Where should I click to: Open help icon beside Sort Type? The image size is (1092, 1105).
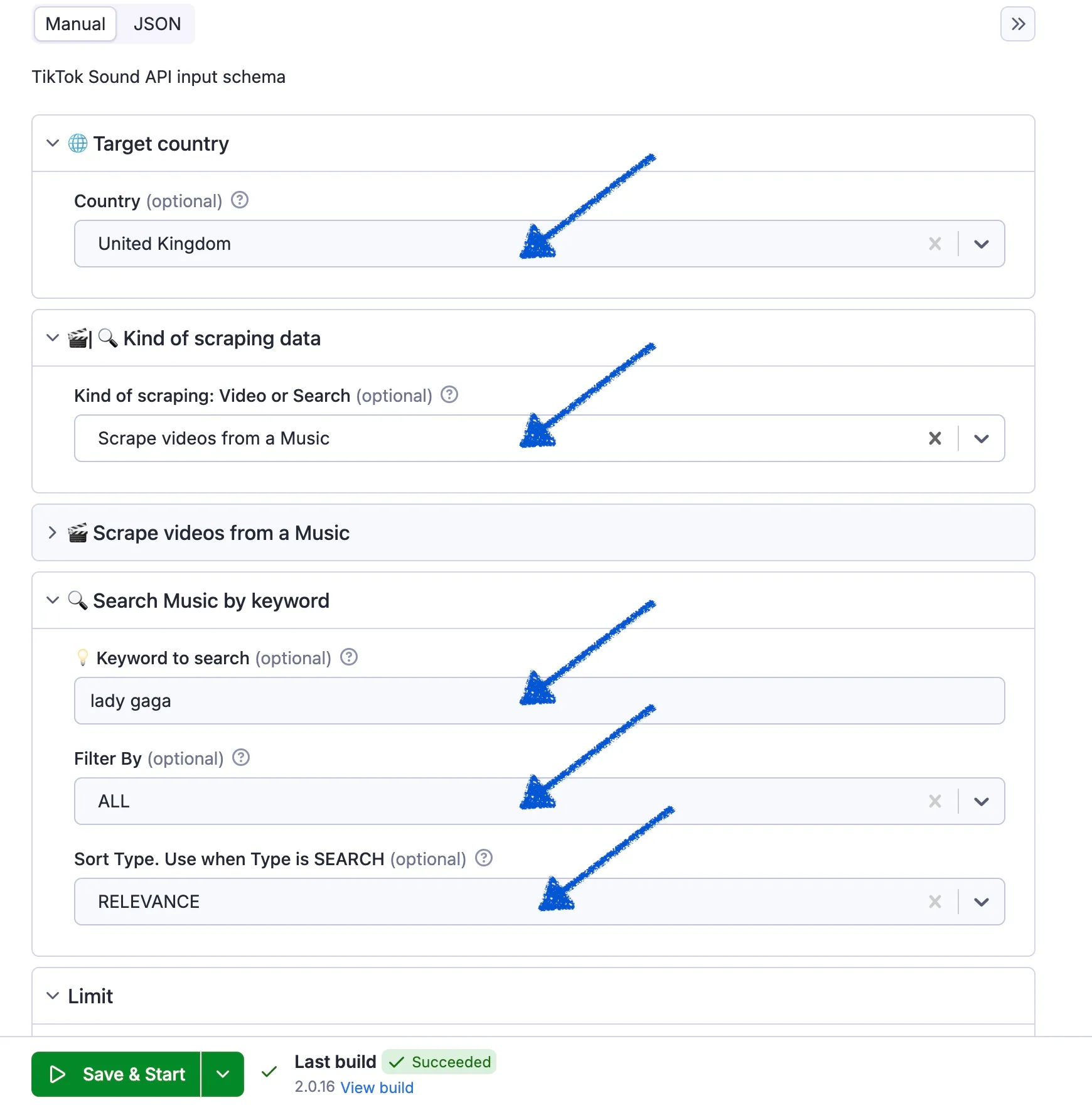click(x=484, y=858)
